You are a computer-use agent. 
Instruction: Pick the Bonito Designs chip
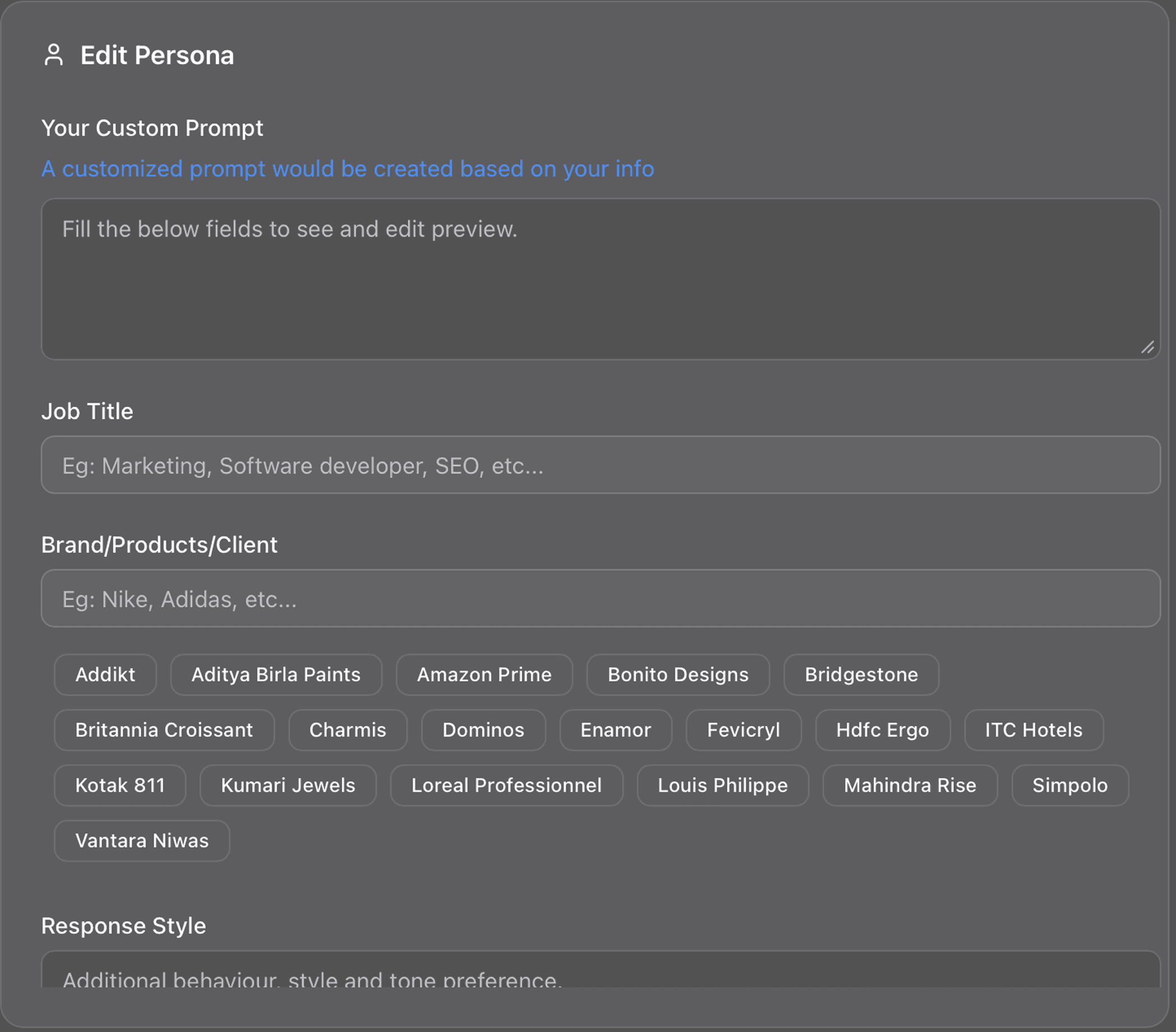point(678,674)
